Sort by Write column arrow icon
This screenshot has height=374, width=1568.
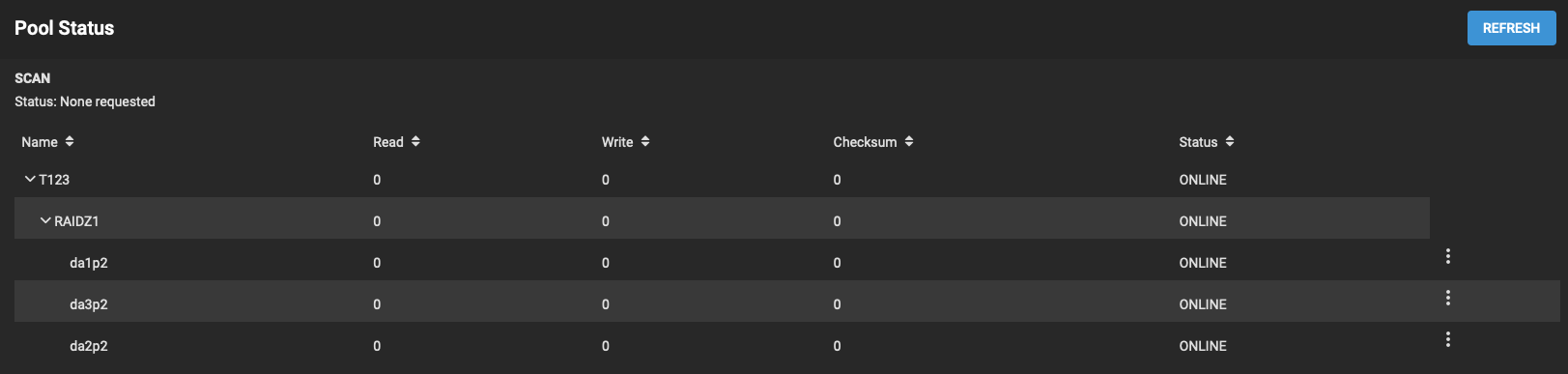(645, 141)
